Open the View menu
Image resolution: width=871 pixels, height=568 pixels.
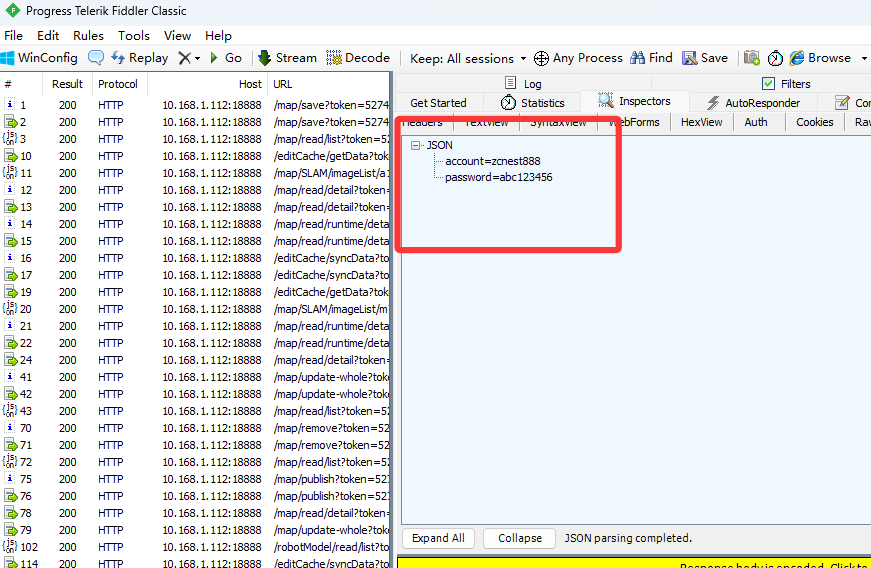point(177,36)
